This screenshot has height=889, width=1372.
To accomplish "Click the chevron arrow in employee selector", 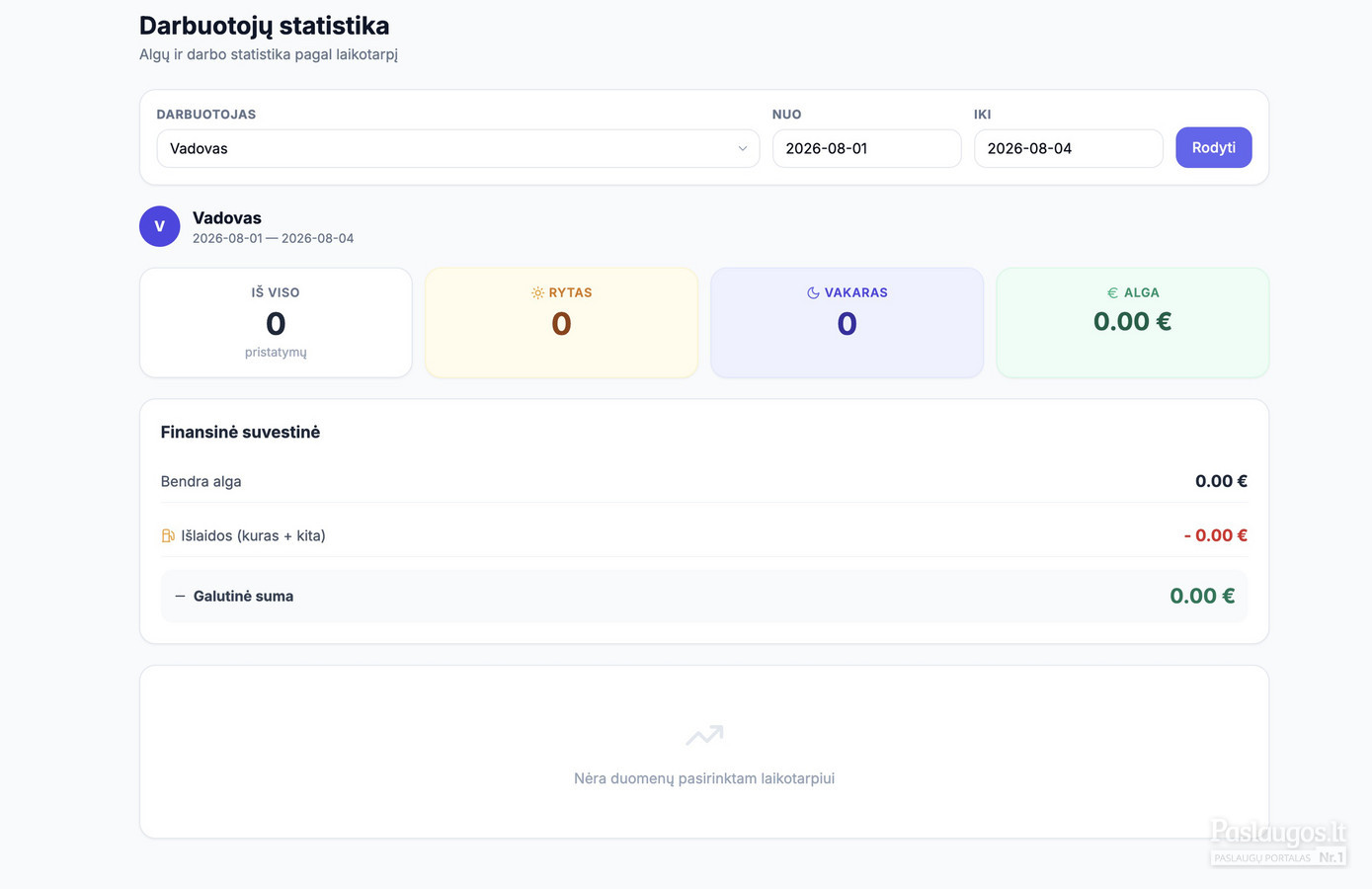I will click(742, 148).
